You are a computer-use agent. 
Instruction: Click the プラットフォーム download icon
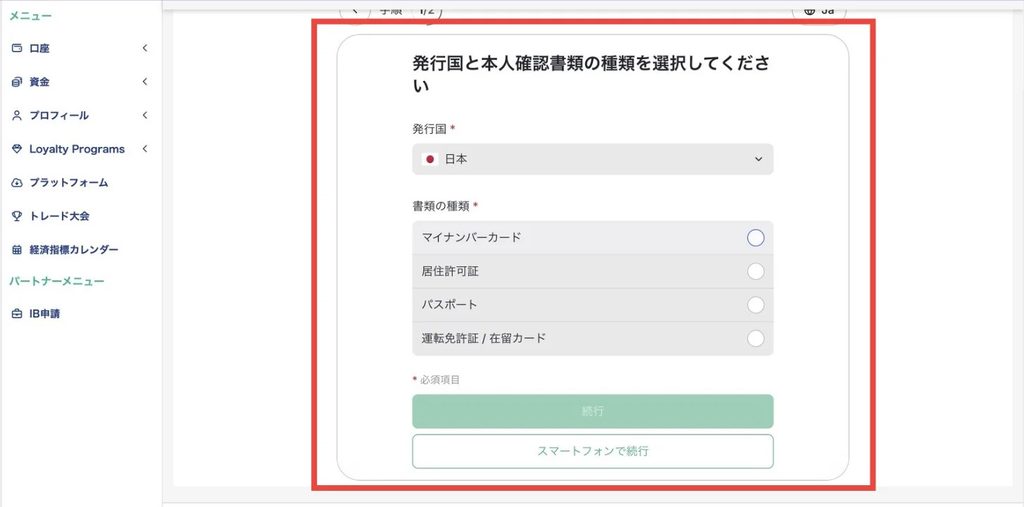(x=17, y=183)
